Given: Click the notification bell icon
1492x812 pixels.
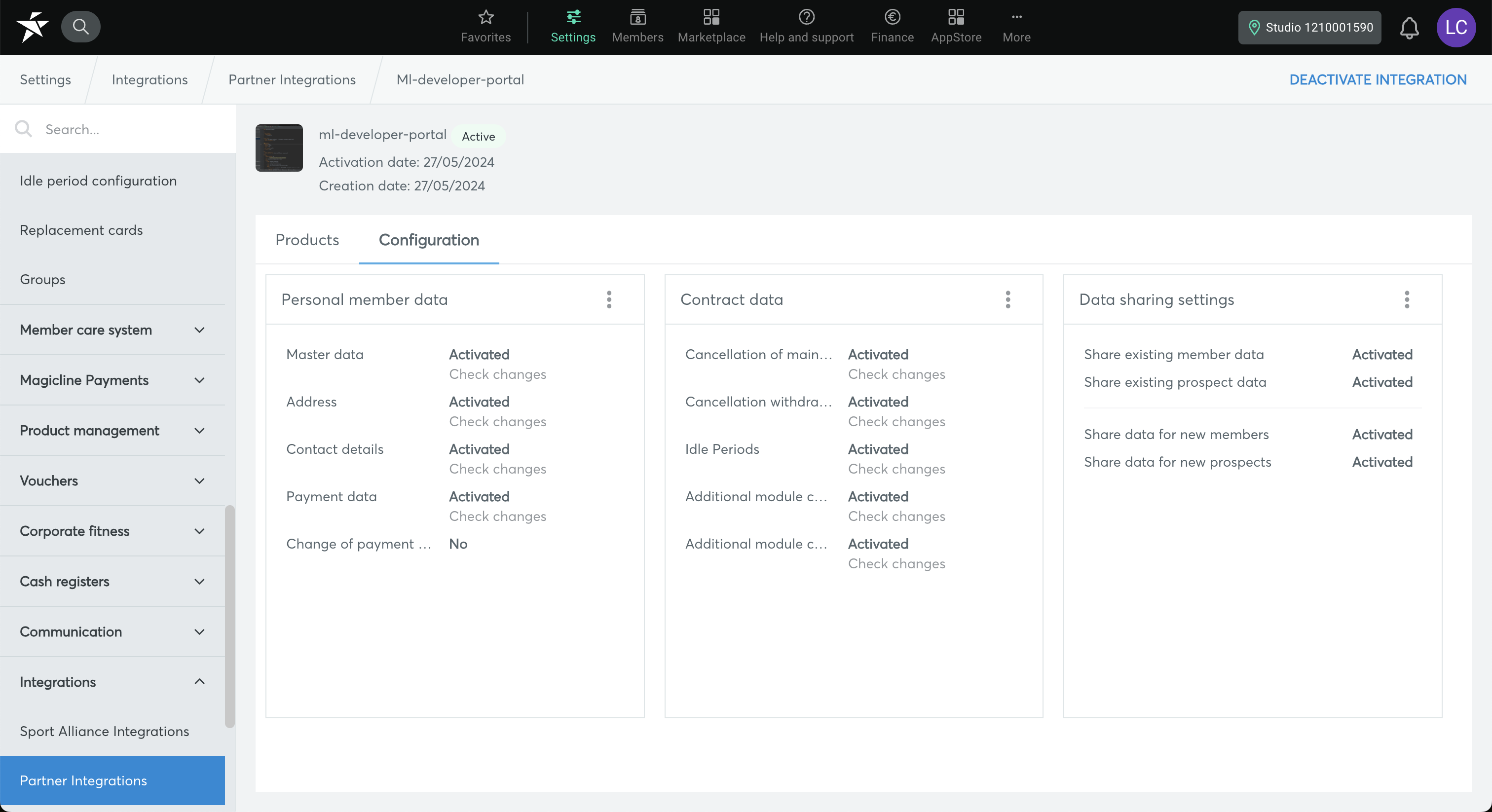Looking at the screenshot, I should pos(1409,28).
